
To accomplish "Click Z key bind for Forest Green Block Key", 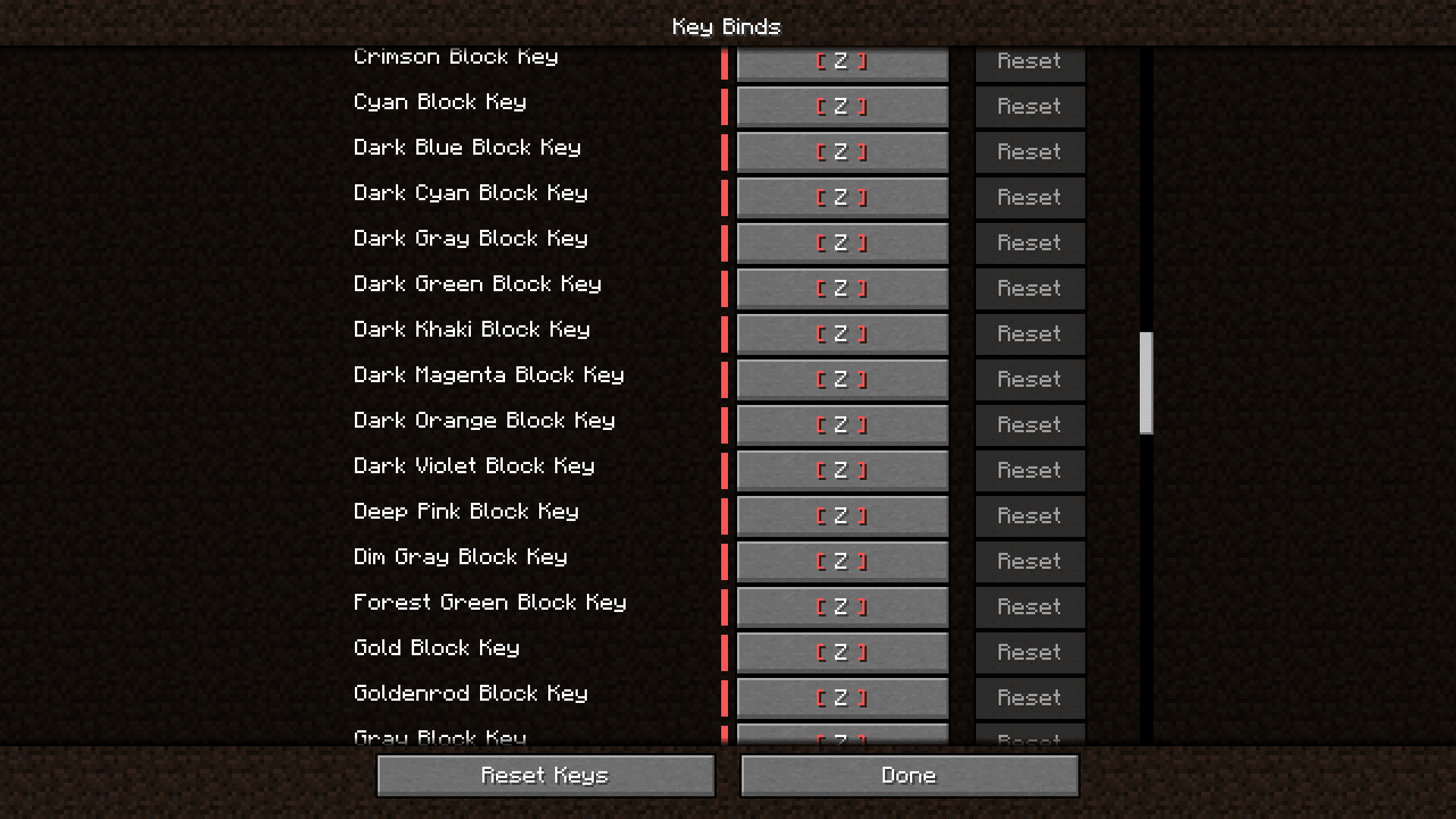I will coord(842,607).
